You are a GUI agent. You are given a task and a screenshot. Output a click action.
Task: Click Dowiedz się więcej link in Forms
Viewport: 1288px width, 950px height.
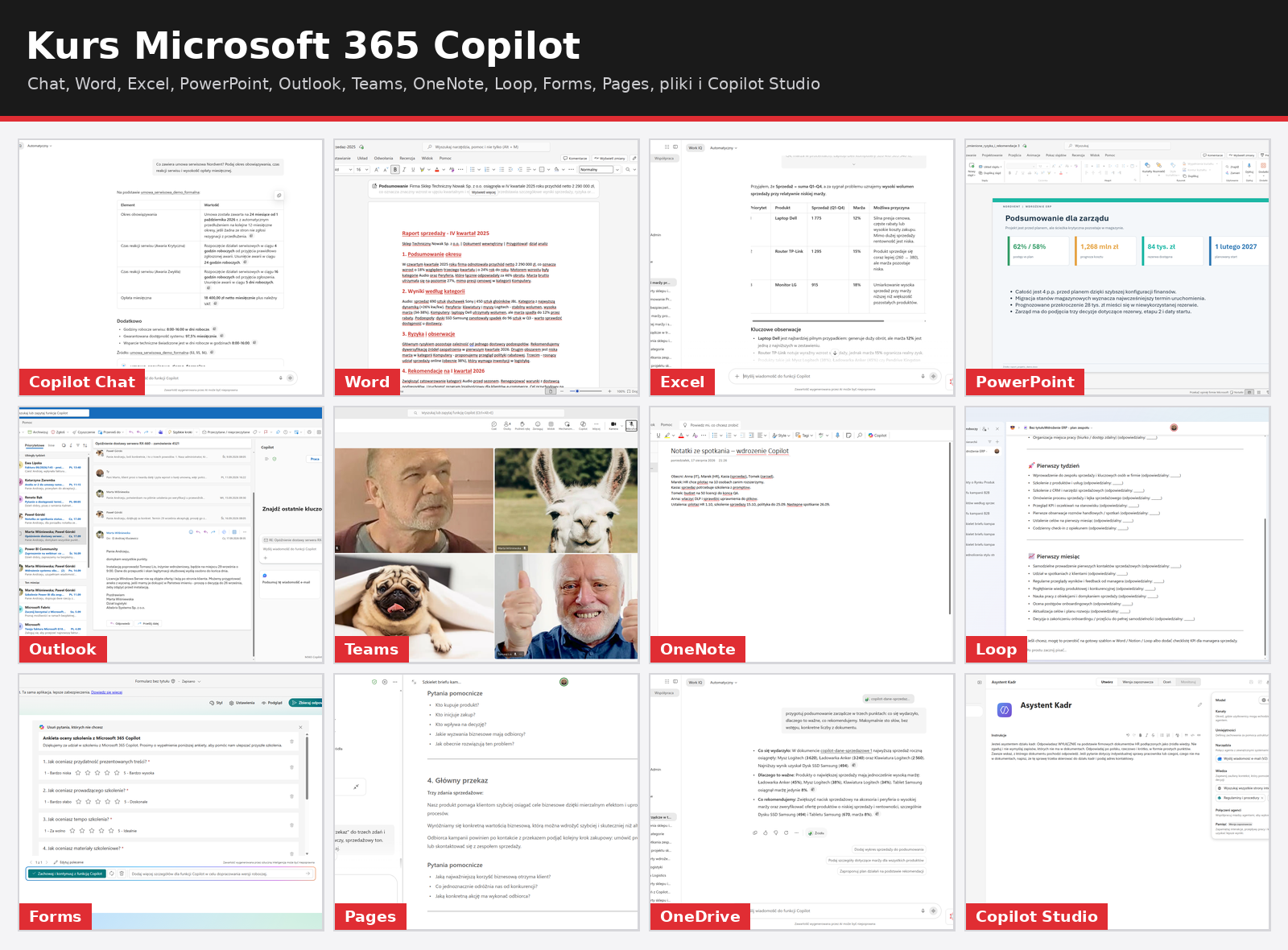pyautogui.click(x=106, y=692)
